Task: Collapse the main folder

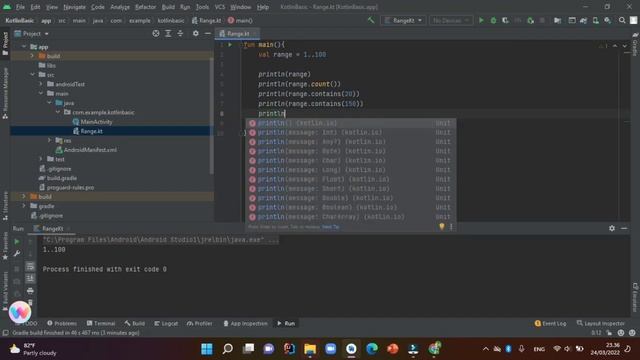Action: [41, 93]
